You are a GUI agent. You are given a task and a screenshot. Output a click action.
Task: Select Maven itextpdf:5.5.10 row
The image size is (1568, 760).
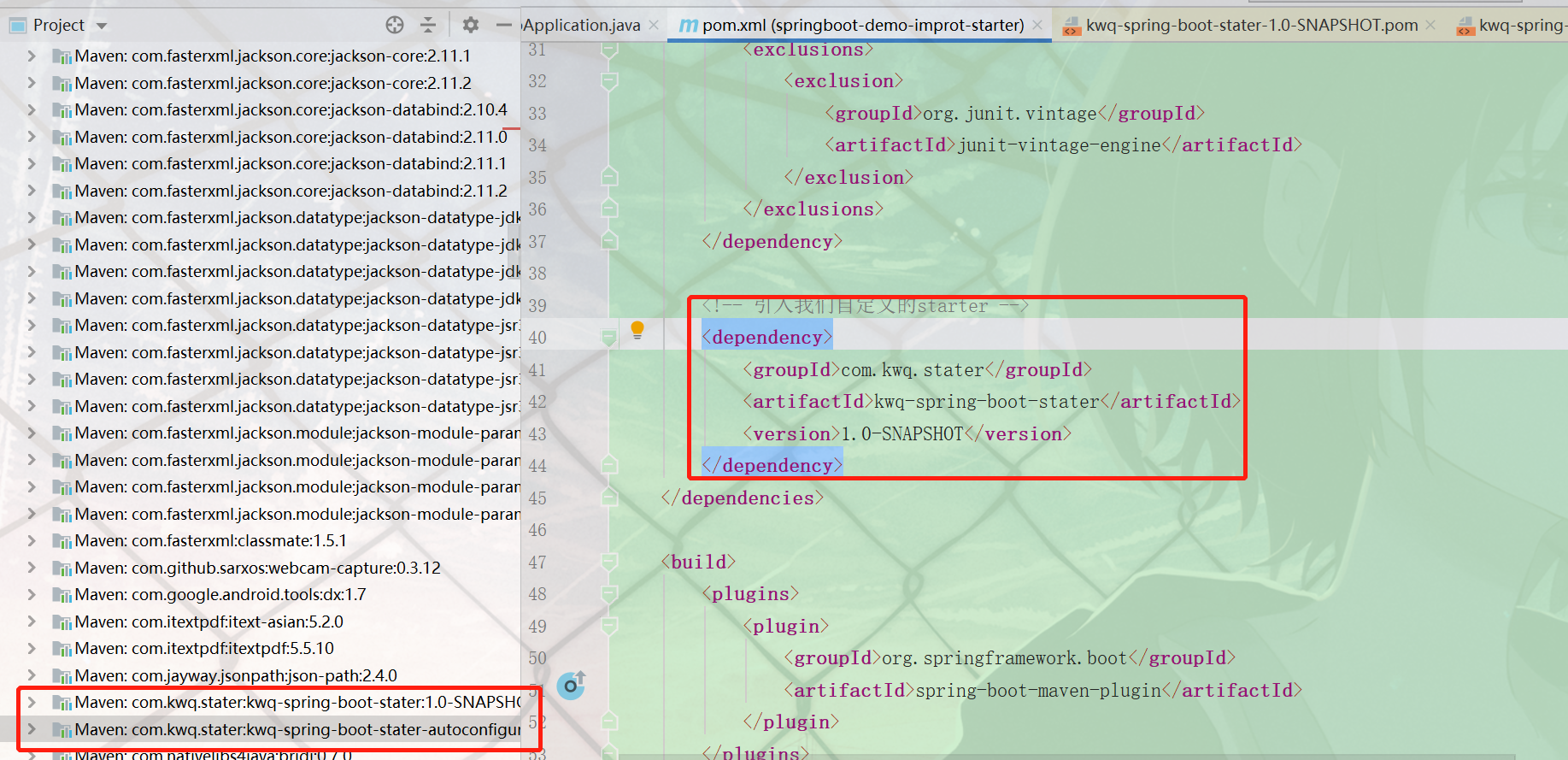pos(261,648)
